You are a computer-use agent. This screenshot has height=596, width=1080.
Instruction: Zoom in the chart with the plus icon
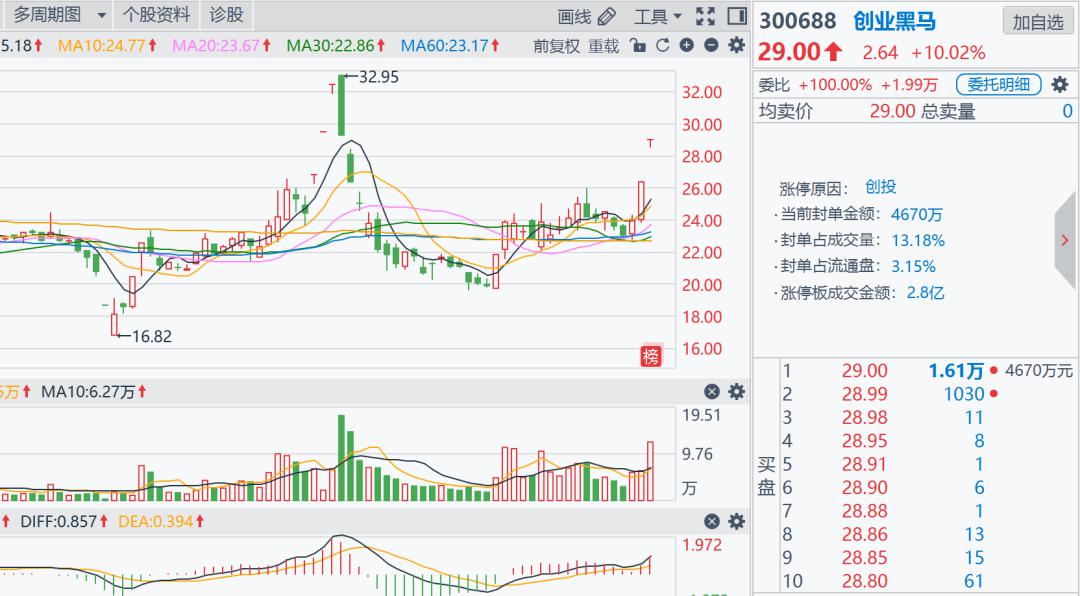coord(686,46)
